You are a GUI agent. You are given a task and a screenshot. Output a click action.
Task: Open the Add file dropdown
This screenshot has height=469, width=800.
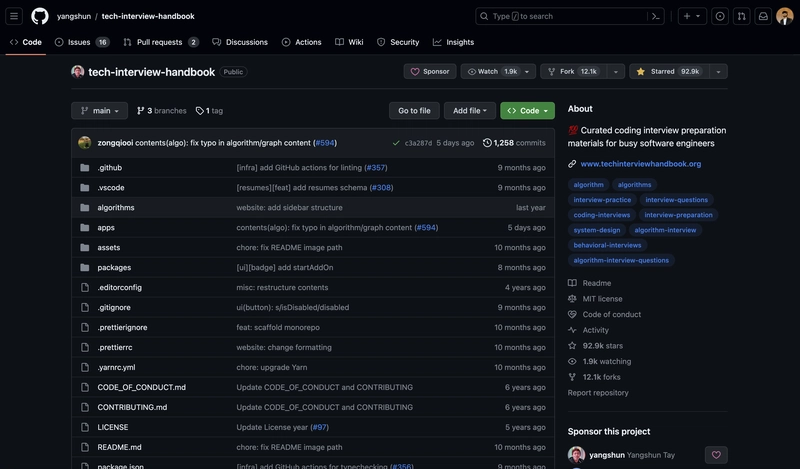pyautogui.click(x=470, y=111)
